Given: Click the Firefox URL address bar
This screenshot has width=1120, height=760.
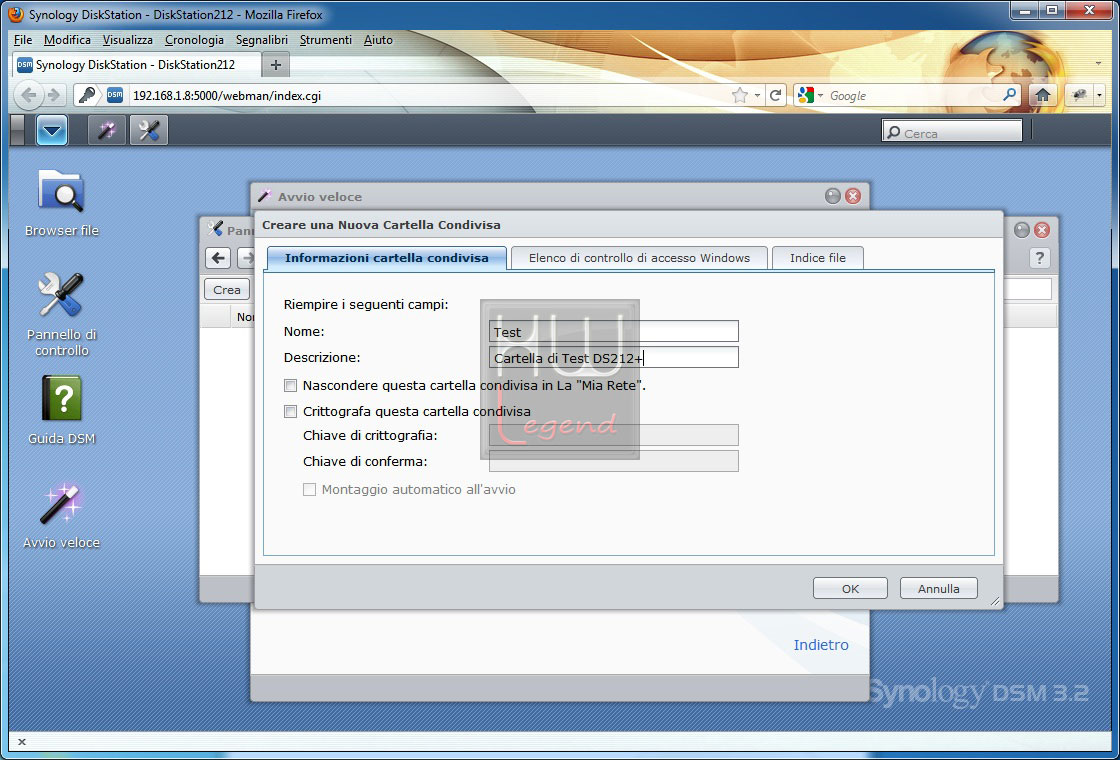Looking at the screenshot, I should point(429,95).
